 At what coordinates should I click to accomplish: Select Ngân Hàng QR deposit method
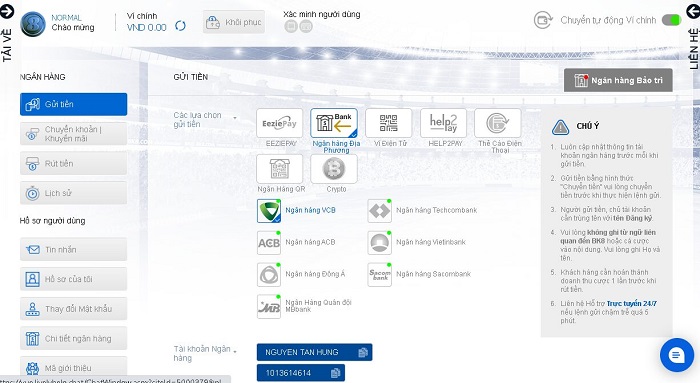point(279,169)
